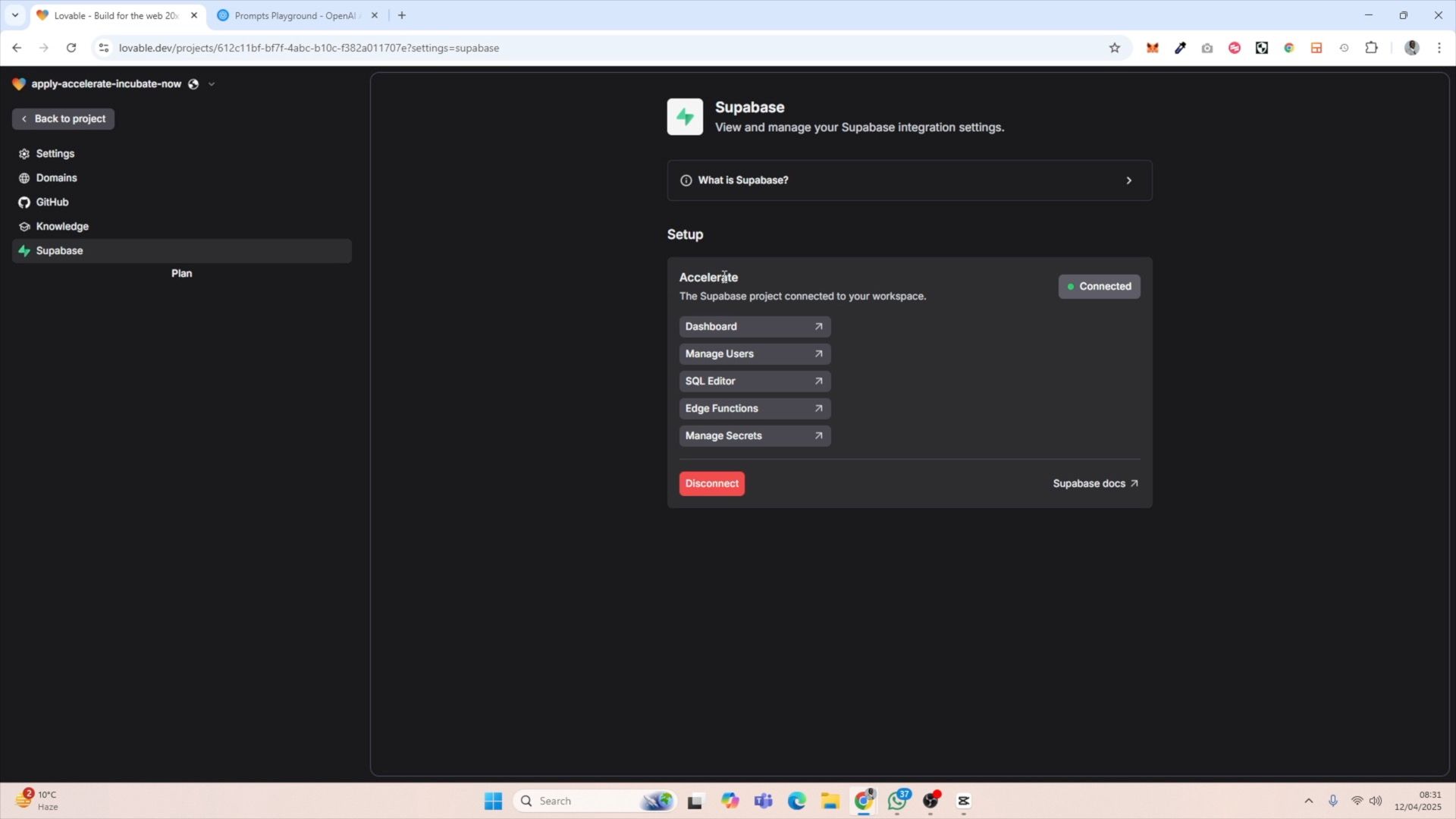Open the extensions puzzle menu
This screenshot has width=1456, height=819.
point(1371,48)
